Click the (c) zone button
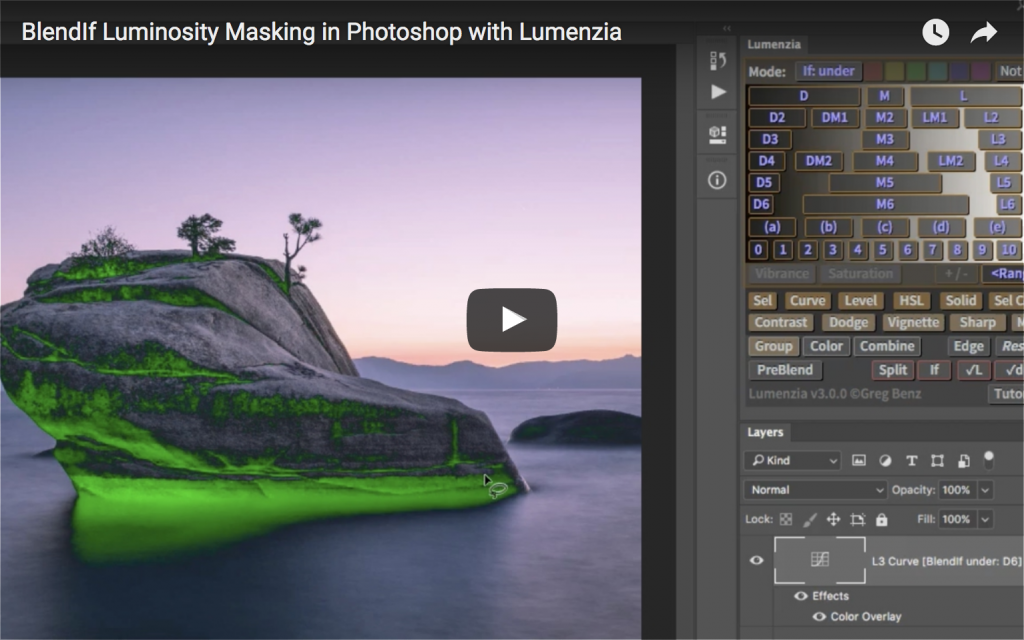1024x640 pixels. [884, 227]
